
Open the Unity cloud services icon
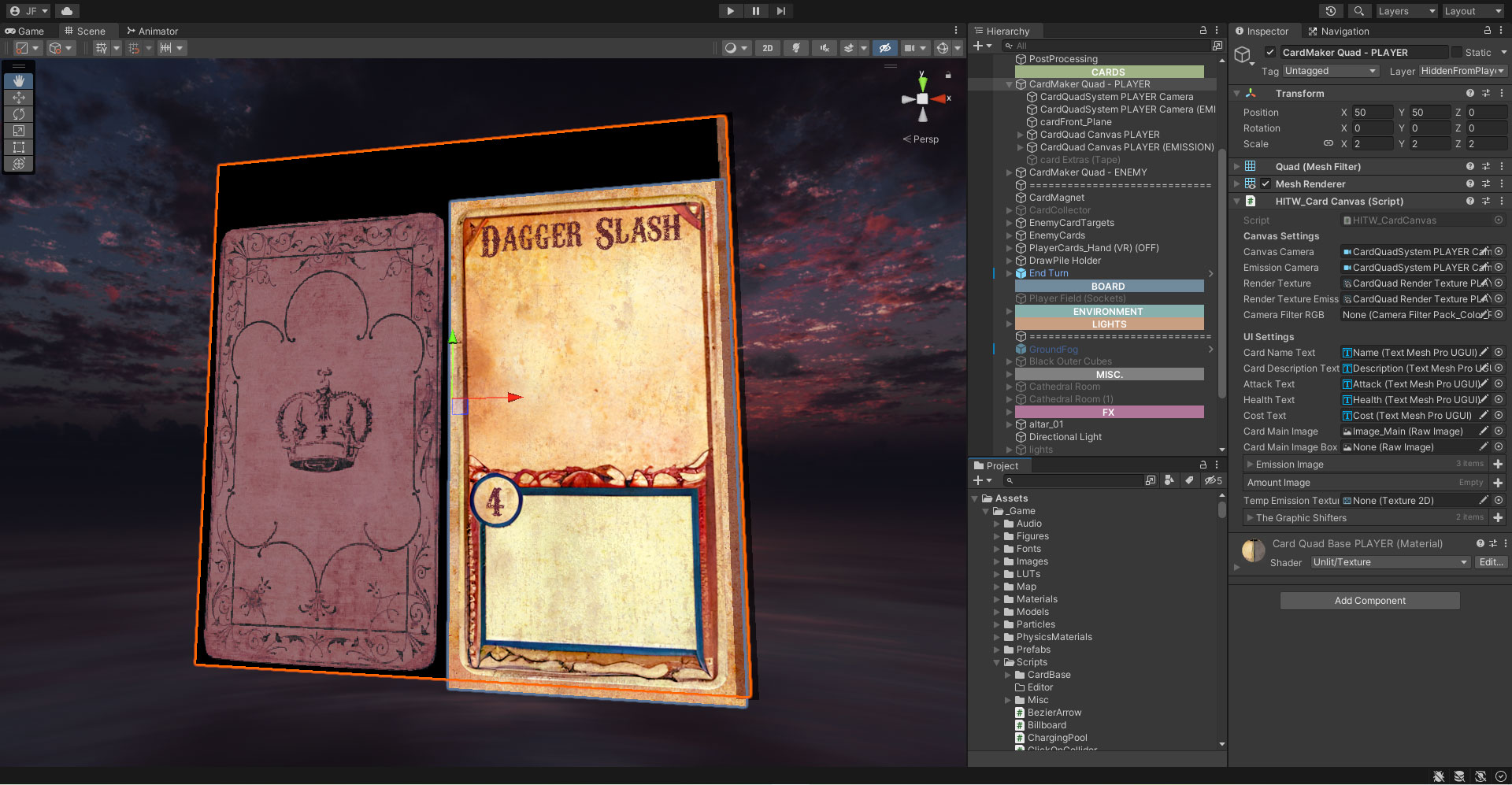tap(67, 11)
